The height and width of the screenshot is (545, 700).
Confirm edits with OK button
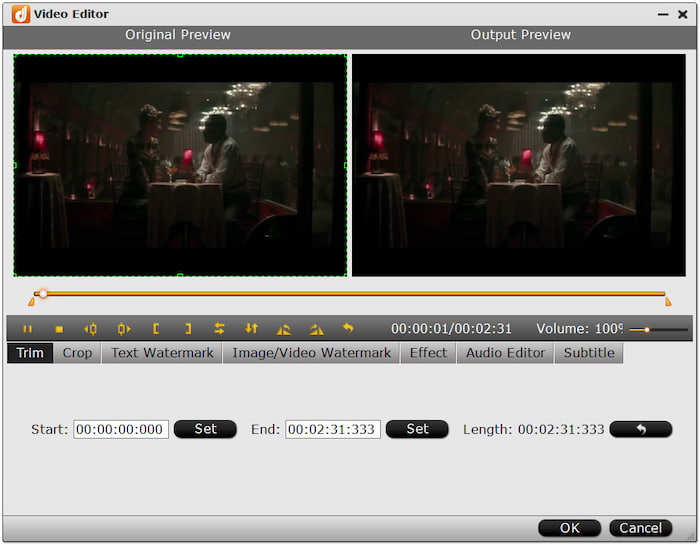570,528
